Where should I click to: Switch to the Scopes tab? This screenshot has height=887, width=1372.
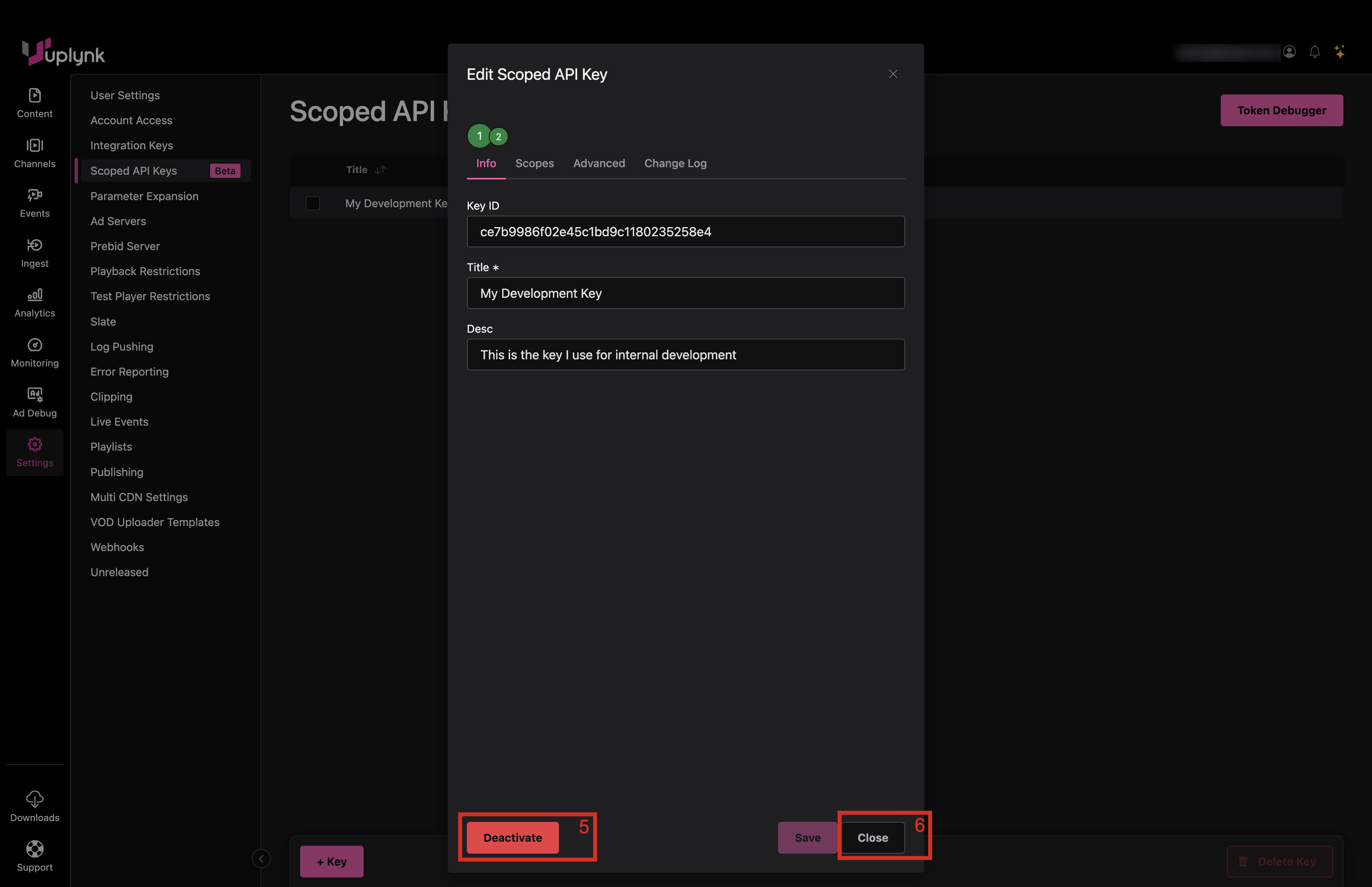534,163
